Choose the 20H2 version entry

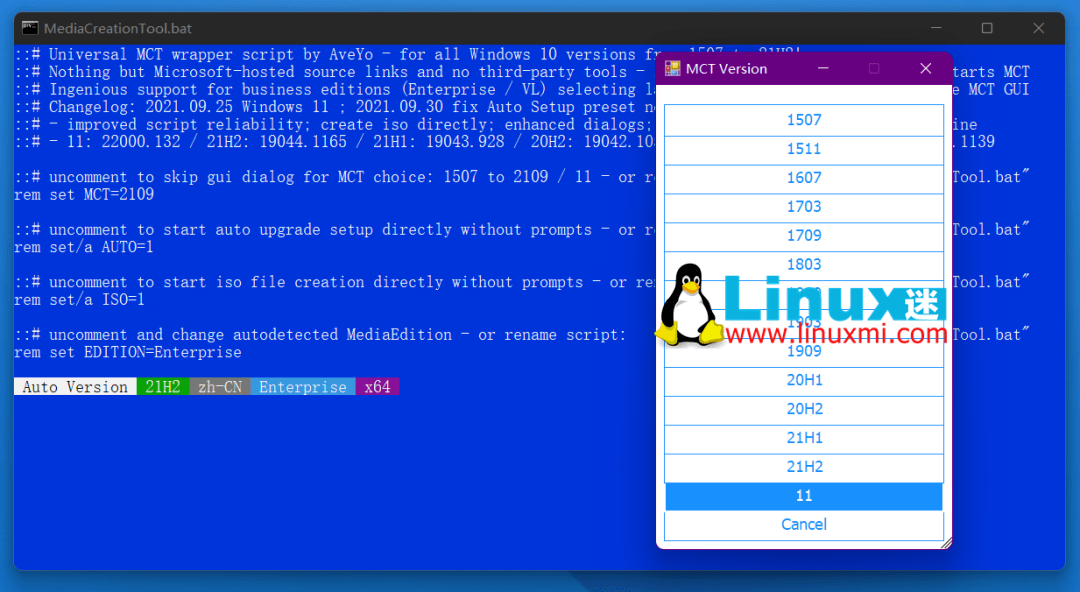[x=804, y=409]
